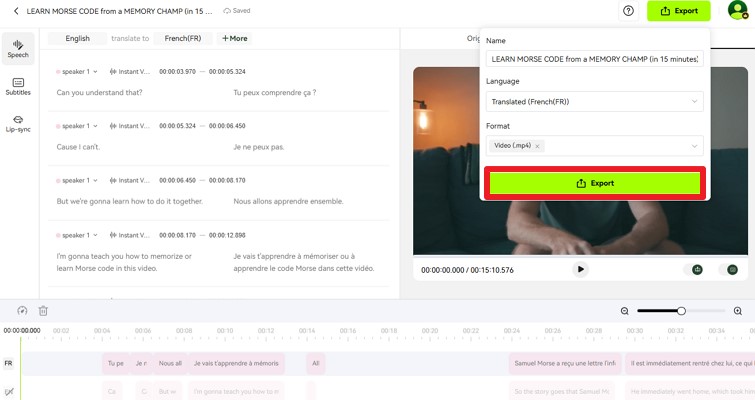Click the back arrow to leave project

tap(16, 11)
